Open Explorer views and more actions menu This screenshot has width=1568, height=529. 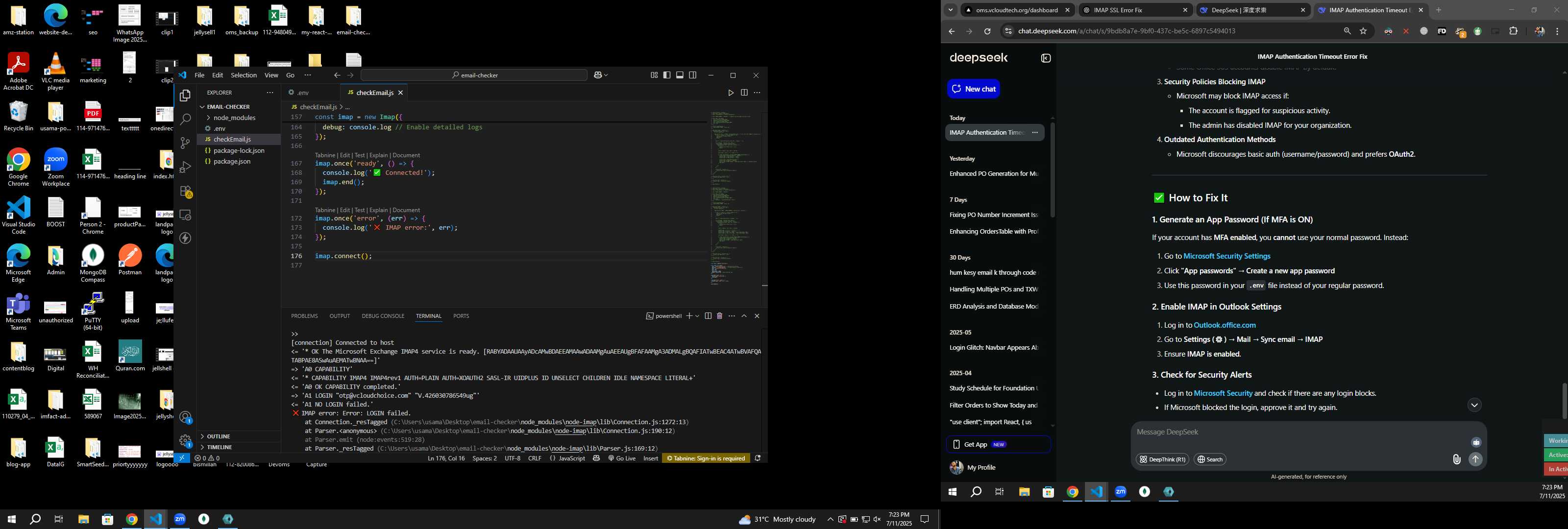pyautogui.click(x=269, y=93)
